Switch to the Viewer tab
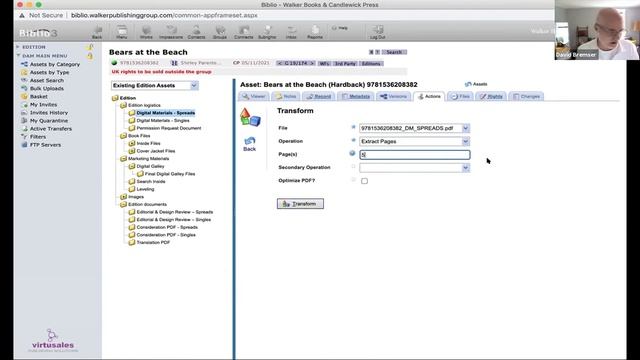This screenshot has width=640, height=360. click(254, 97)
